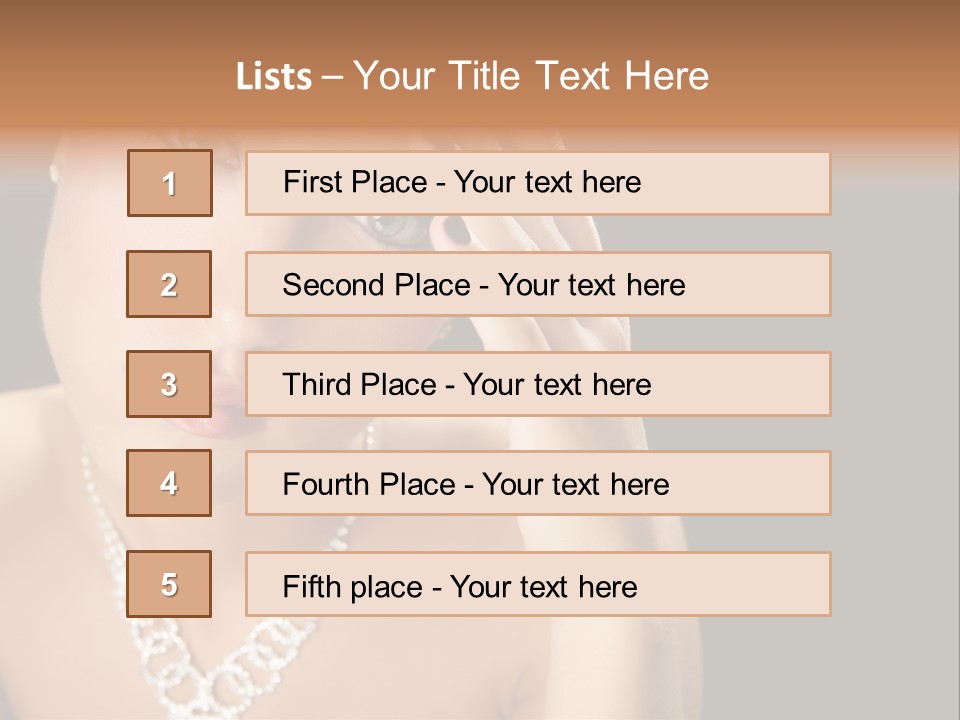The height and width of the screenshot is (720, 960).
Task: Click the bold word 'Lists' in title
Action: click(274, 77)
